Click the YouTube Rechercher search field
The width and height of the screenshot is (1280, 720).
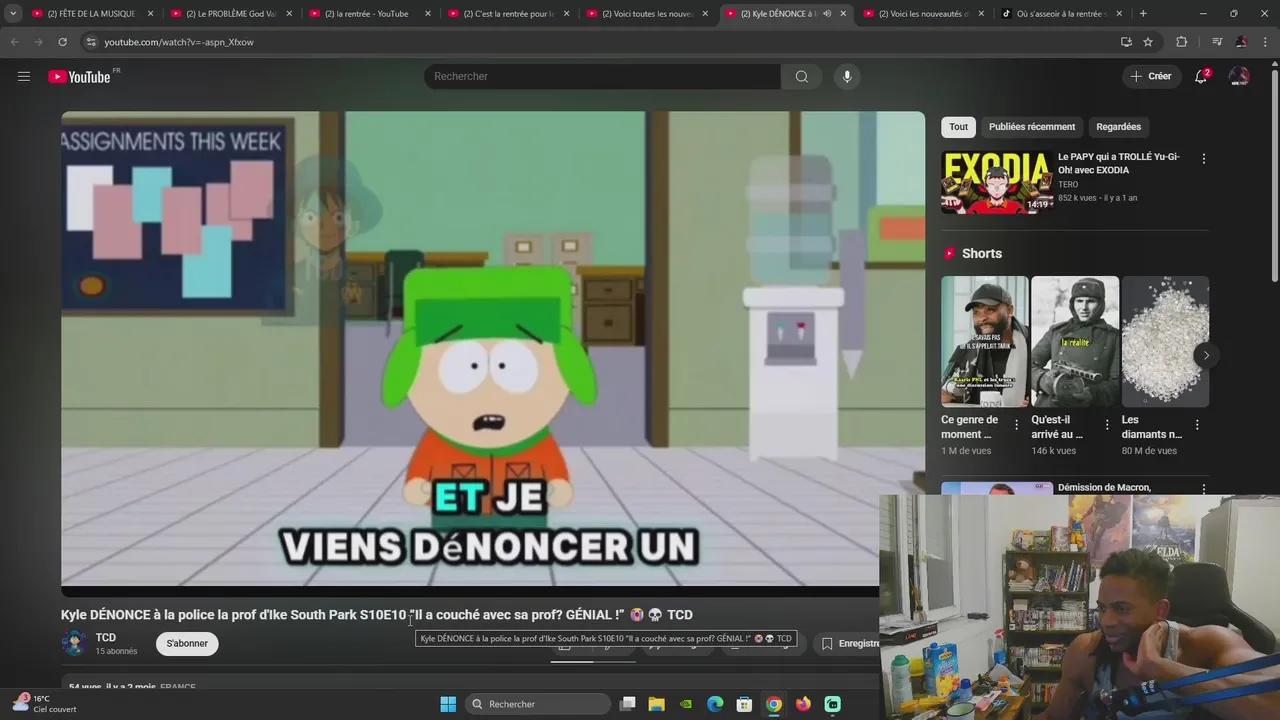(x=602, y=76)
